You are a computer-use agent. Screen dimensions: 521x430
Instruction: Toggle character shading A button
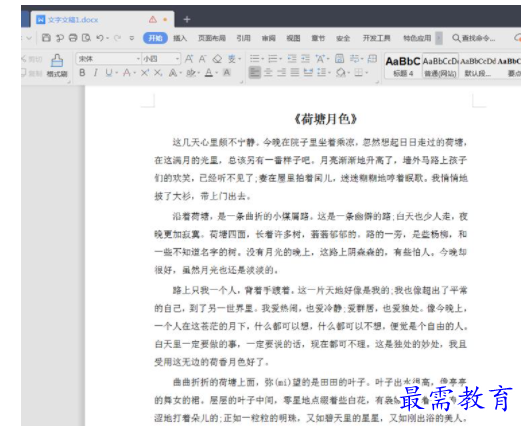[x=227, y=72]
